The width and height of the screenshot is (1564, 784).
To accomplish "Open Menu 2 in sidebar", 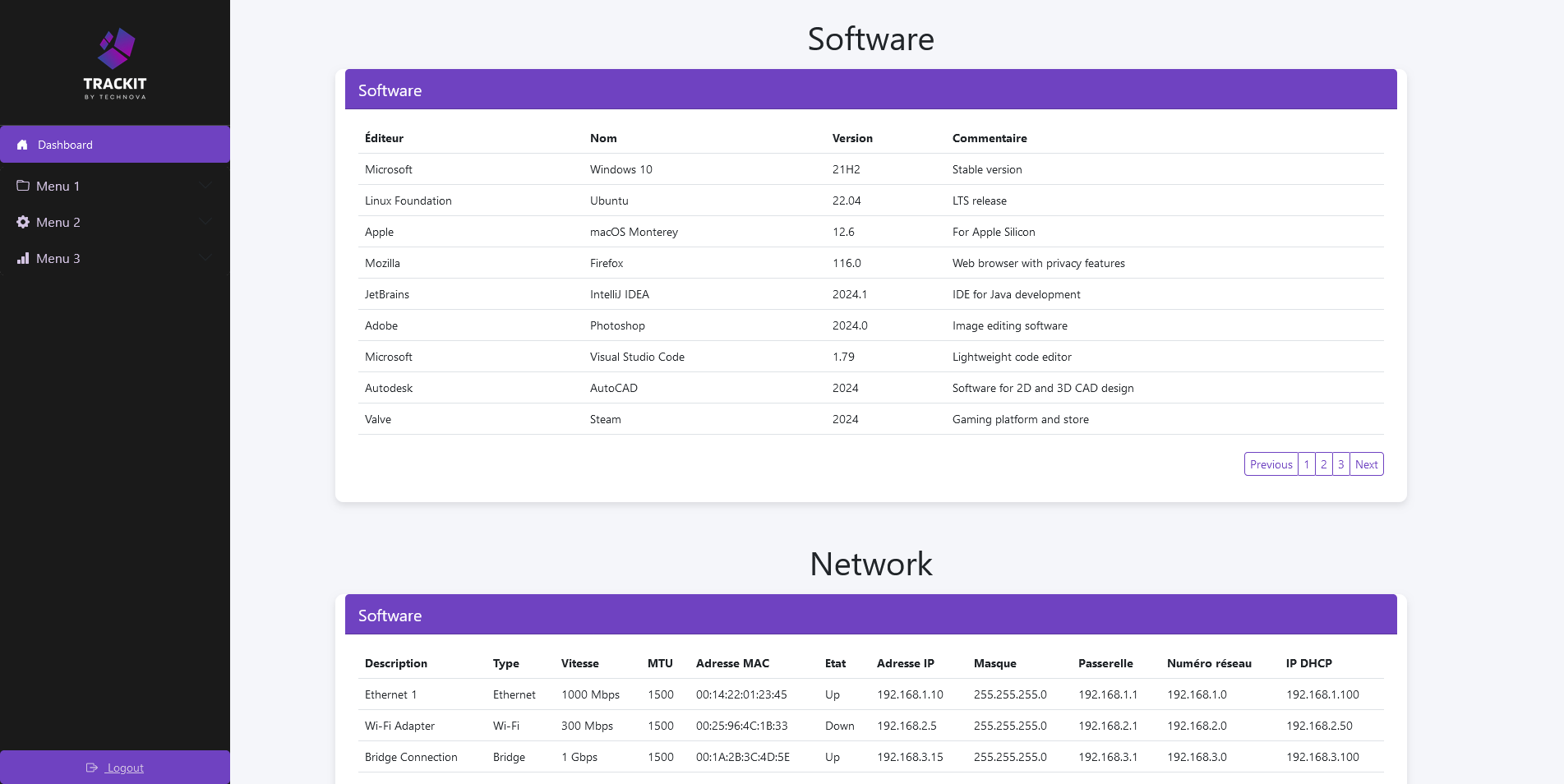I will coord(115,222).
